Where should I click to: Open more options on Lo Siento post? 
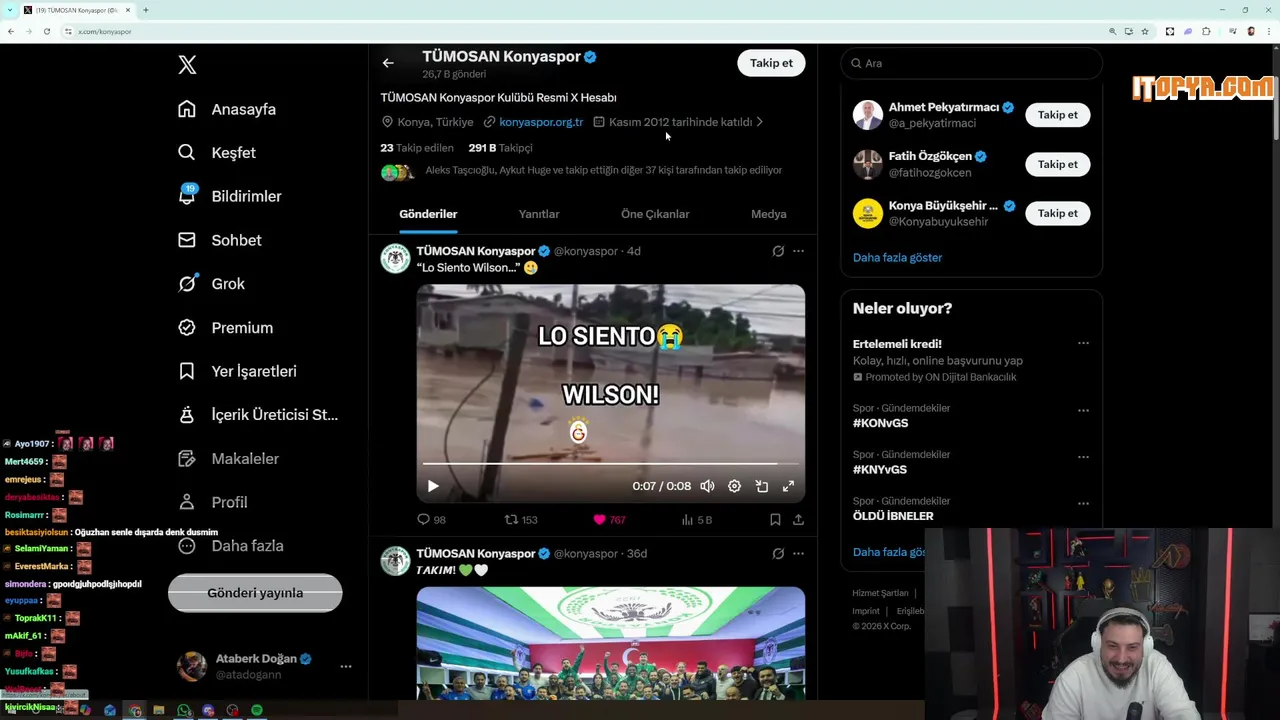pyautogui.click(x=798, y=251)
